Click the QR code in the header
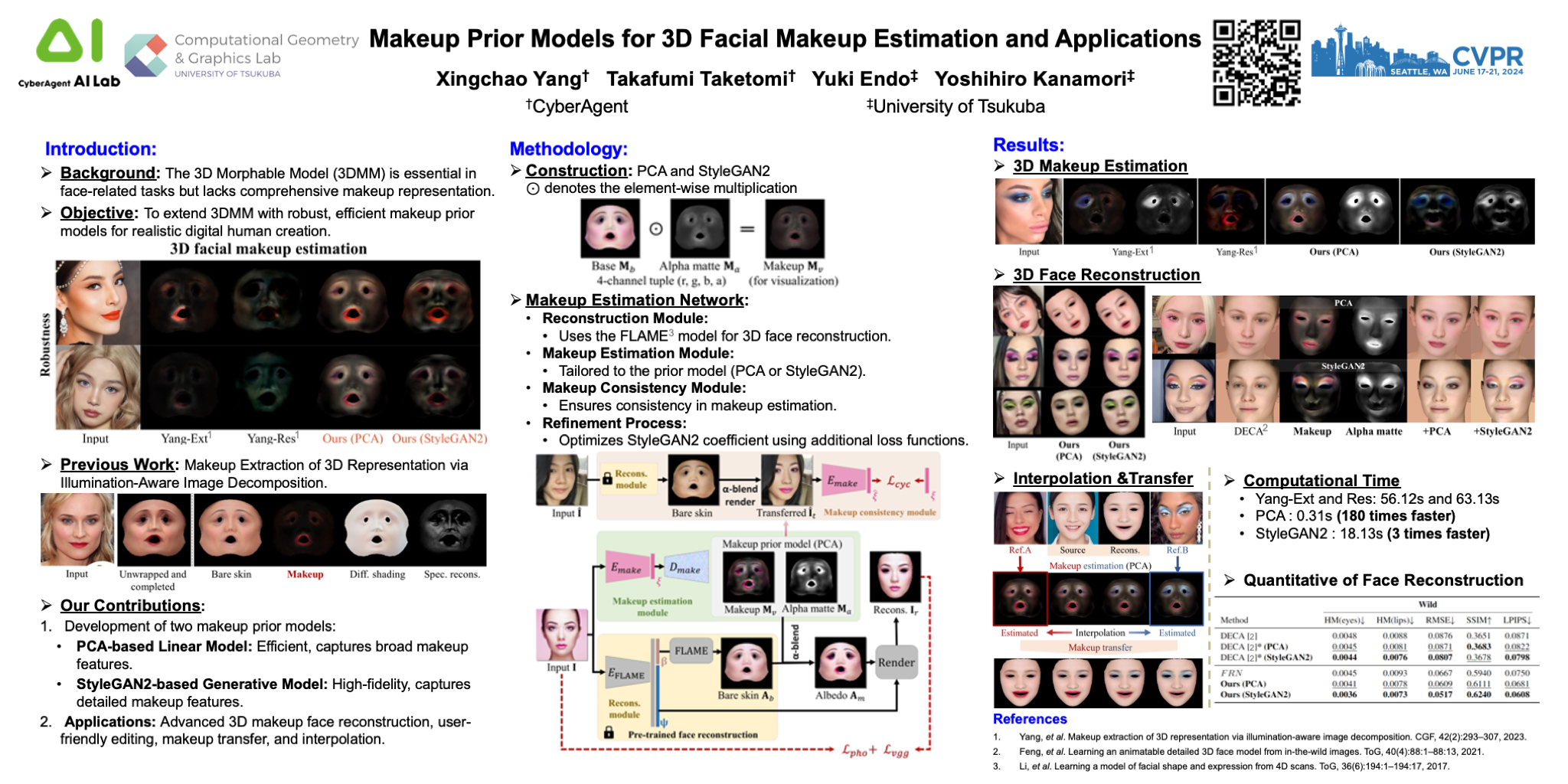Screen dimensions: 1568x784 point(1256,63)
